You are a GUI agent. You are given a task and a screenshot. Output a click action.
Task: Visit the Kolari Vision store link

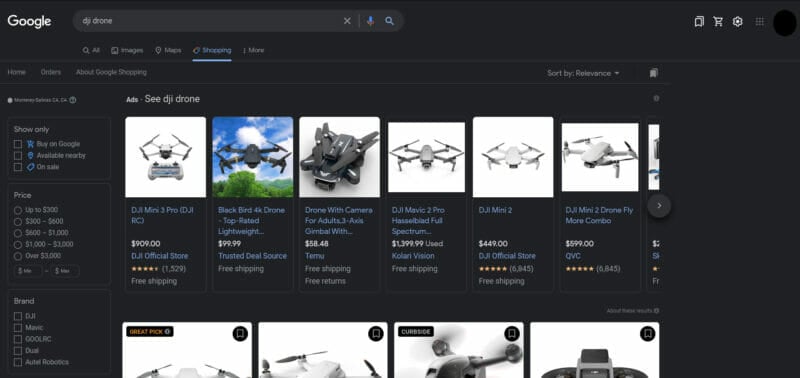tap(413, 256)
